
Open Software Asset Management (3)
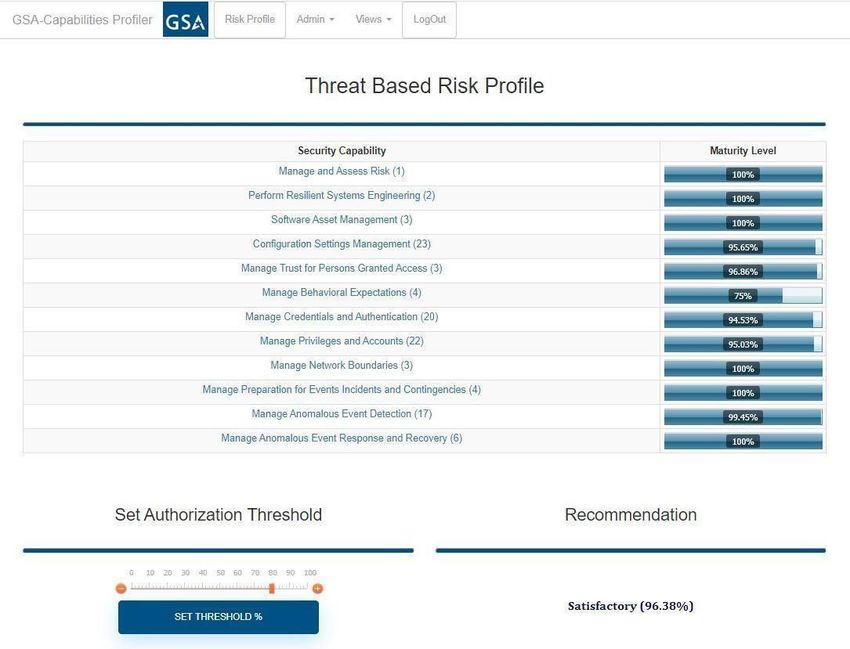342,220
